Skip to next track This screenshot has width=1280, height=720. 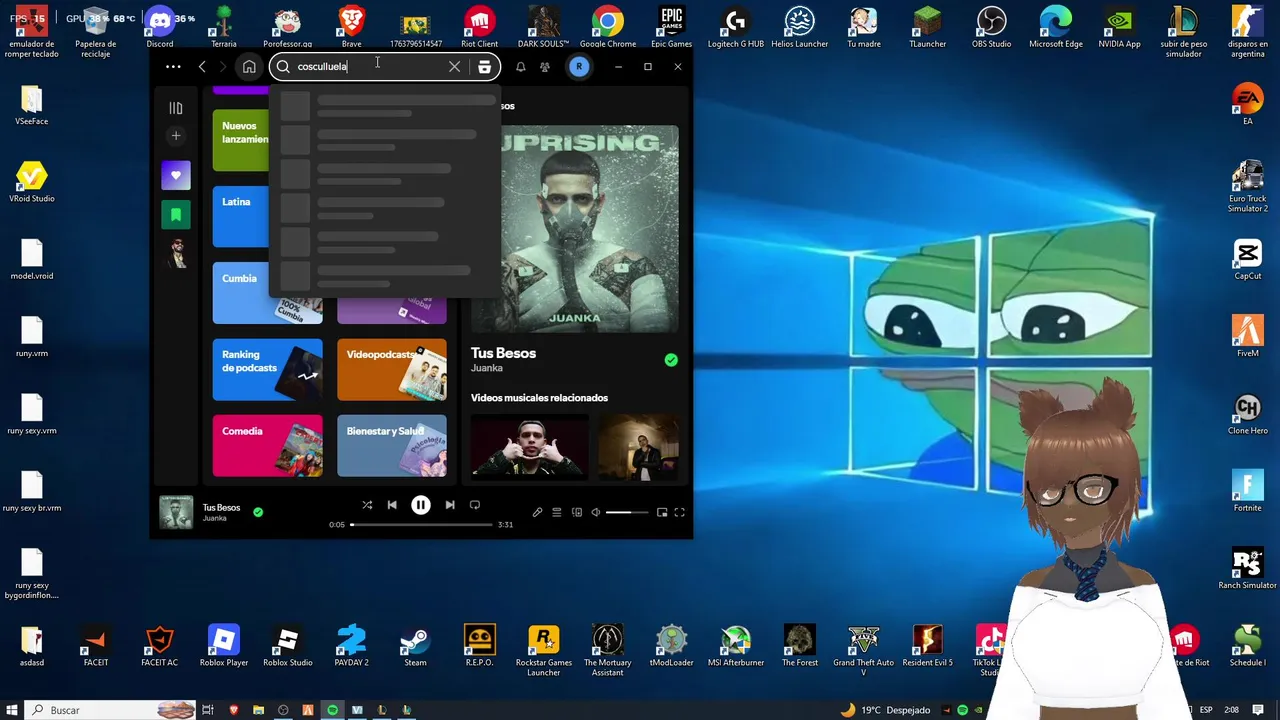coord(450,506)
